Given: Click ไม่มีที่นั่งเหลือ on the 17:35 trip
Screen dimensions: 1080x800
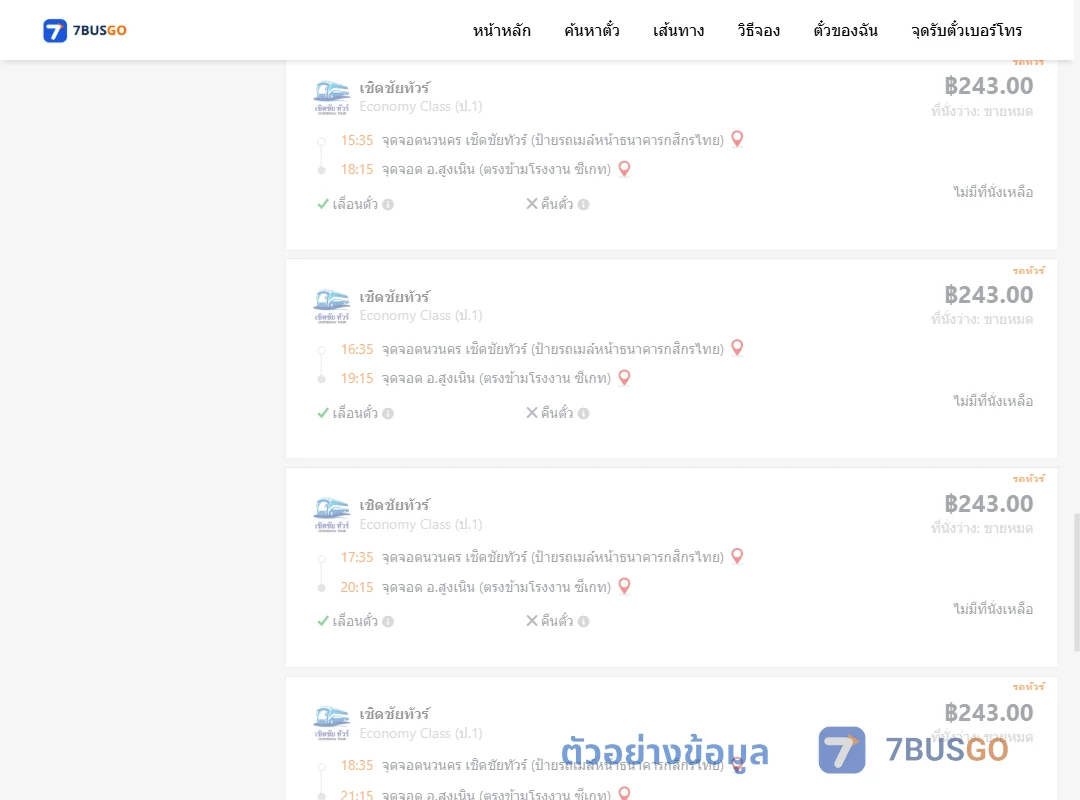Looking at the screenshot, I should pyautogui.click(x=993, y=609).
